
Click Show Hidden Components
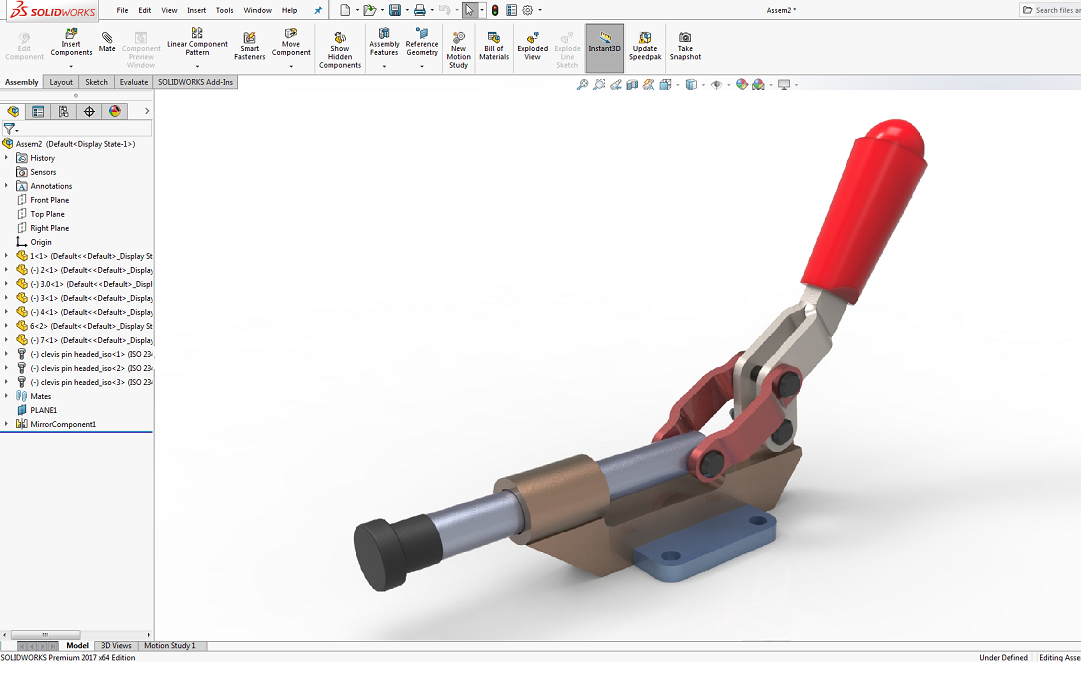coord(340,50)
